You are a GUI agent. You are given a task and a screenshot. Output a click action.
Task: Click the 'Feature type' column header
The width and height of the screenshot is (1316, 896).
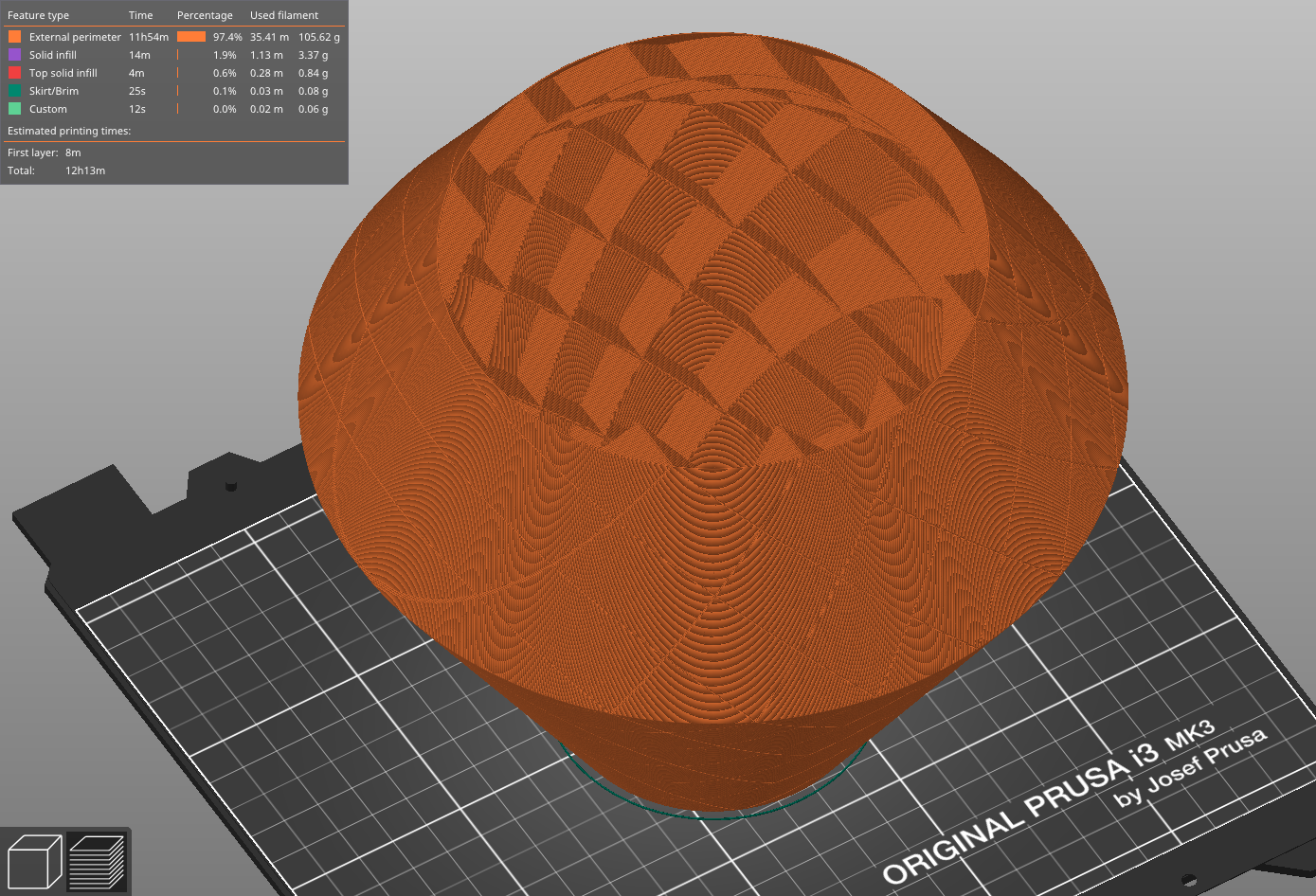coord(38,15)
